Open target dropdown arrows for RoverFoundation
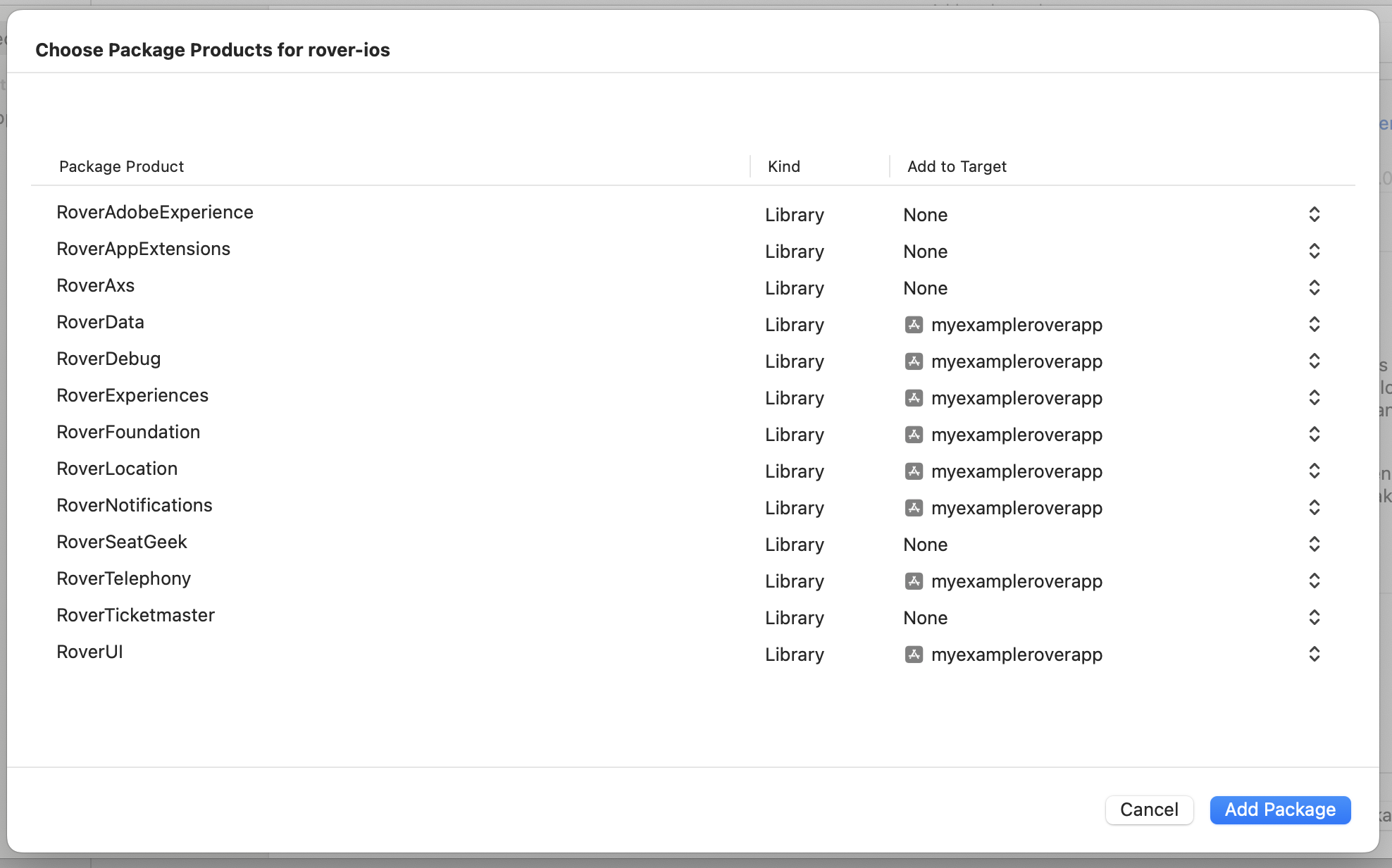The height and width of the screenshot is (868, 1392). pyautogui.click(x=1314, y=434)
